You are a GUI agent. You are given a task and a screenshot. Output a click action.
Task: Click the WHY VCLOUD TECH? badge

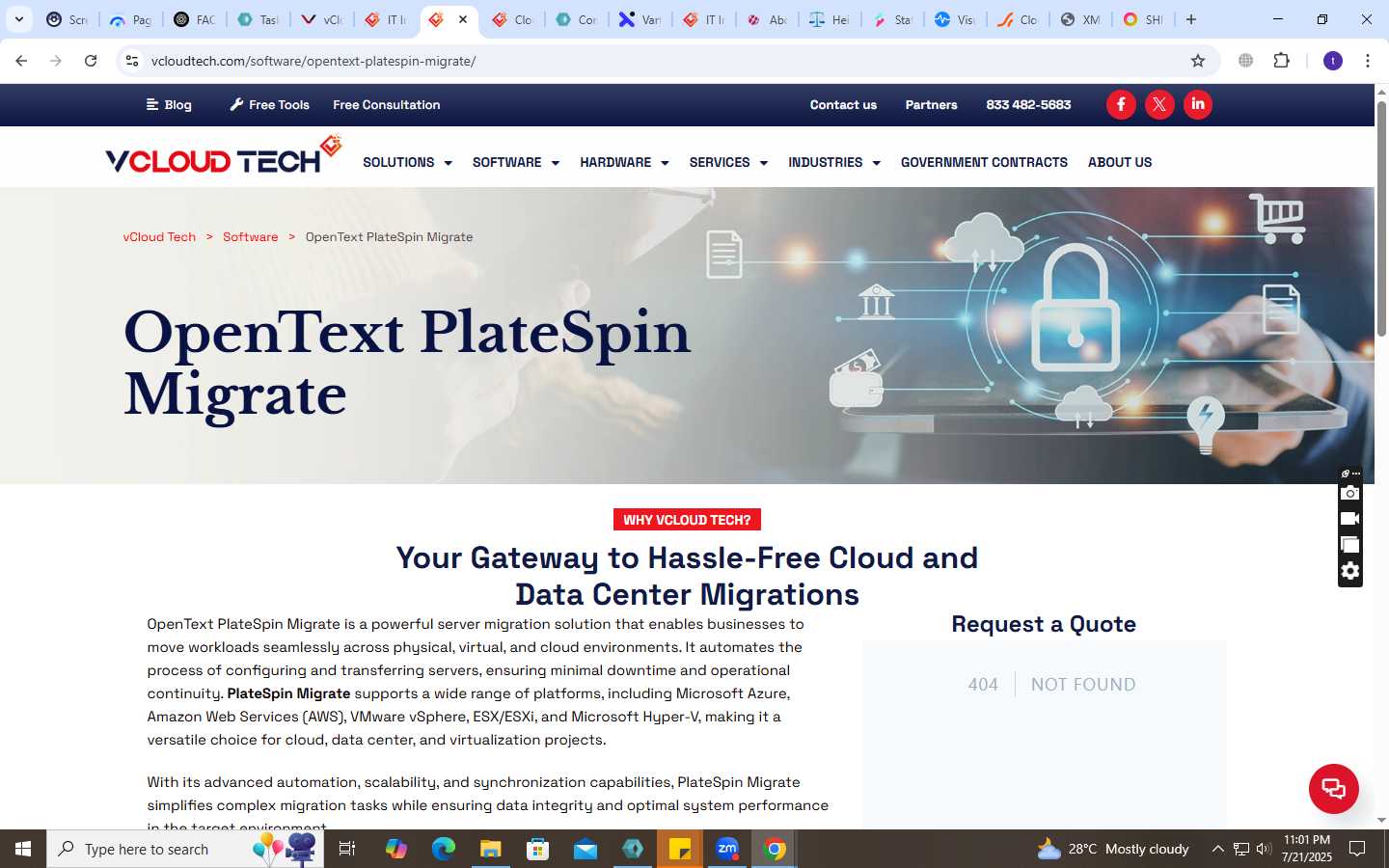coord(687,520)
